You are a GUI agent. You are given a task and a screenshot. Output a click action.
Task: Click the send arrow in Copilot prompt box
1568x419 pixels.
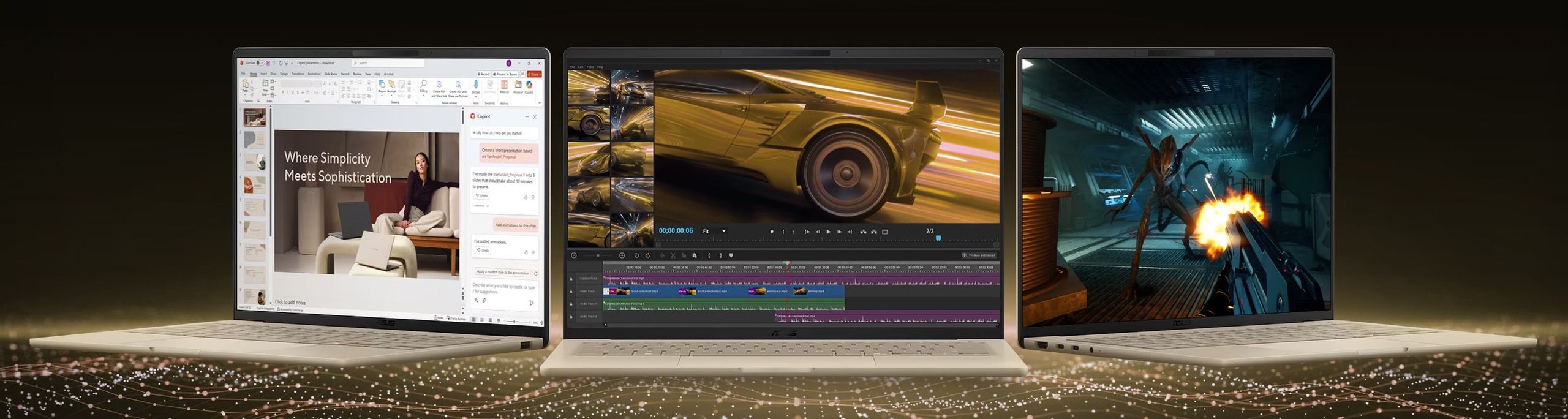(531, 303)
